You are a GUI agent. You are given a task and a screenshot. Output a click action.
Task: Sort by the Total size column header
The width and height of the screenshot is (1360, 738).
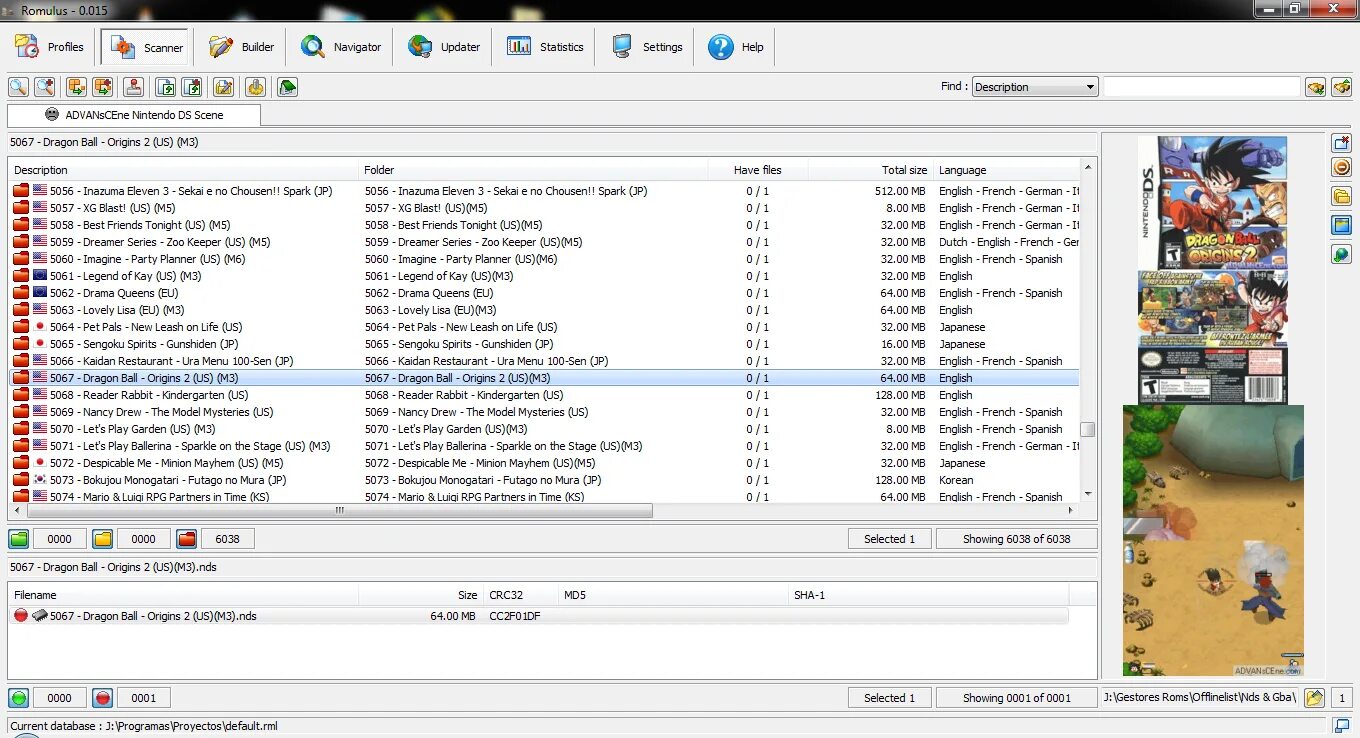coord(870,170)
